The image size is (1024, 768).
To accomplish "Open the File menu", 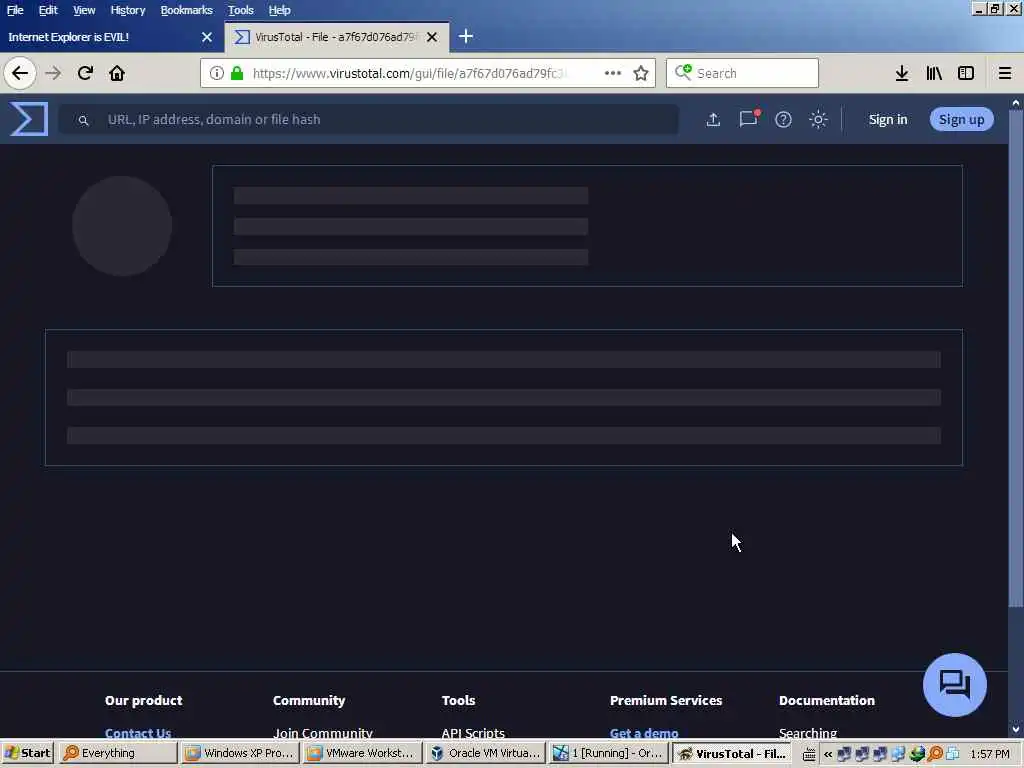I will pos(15,10).
